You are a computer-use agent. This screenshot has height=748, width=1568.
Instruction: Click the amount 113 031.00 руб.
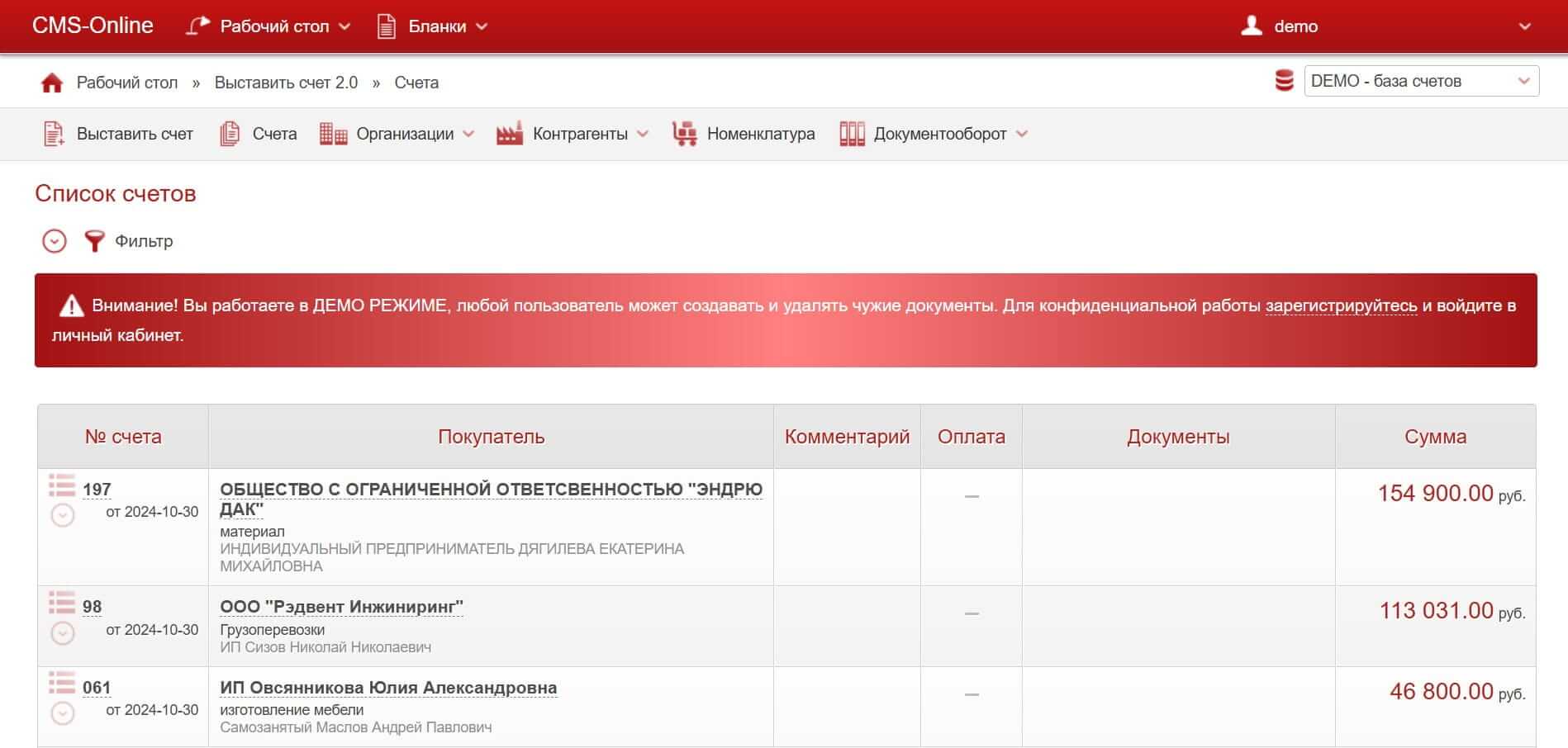pyautogui.click(x=1452, y=611)
